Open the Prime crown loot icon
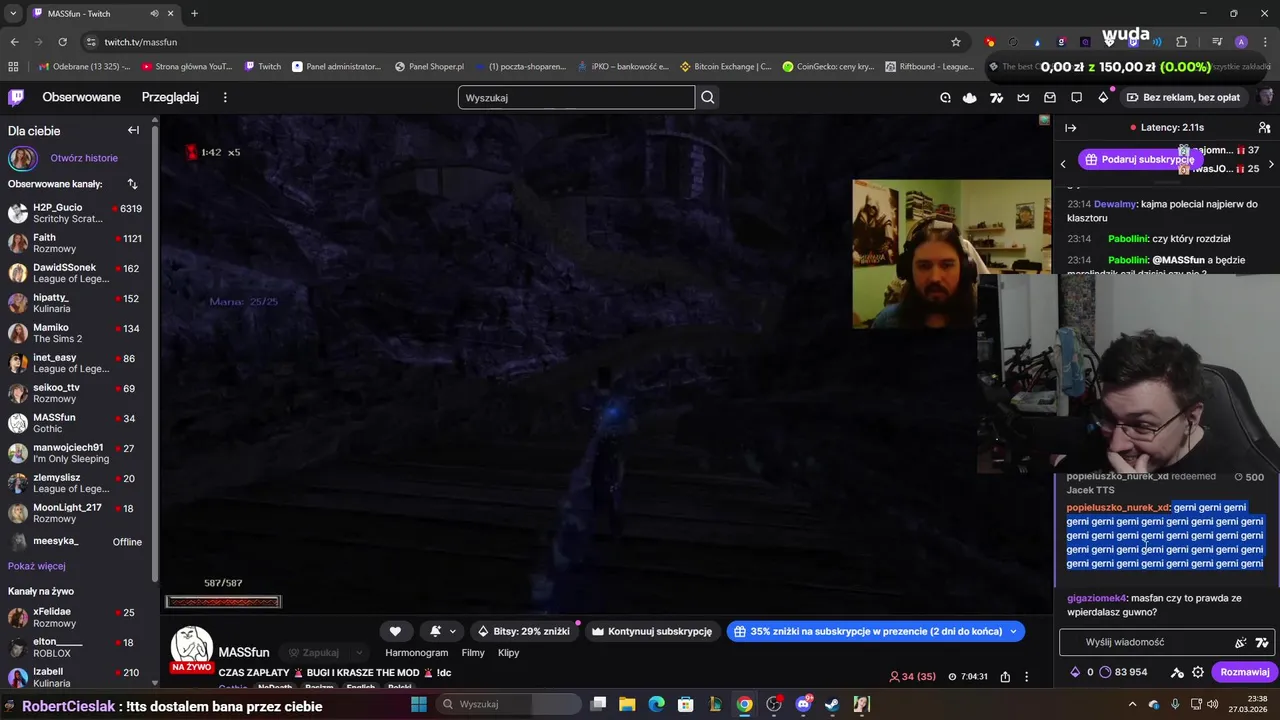 tap(1023, 97)
